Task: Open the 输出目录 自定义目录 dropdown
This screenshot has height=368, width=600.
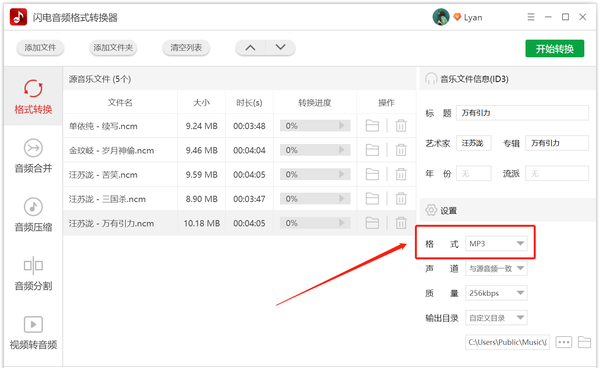Action: [496, 318]
